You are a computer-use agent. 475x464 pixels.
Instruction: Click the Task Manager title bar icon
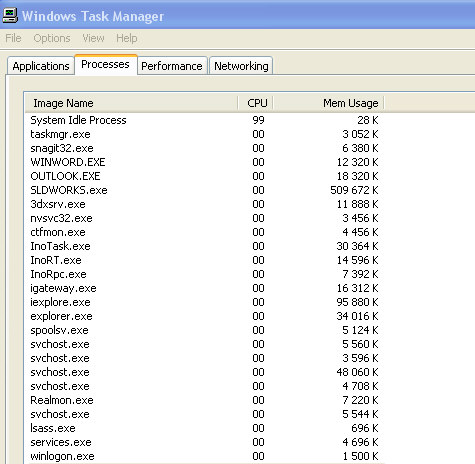point(10,16)
